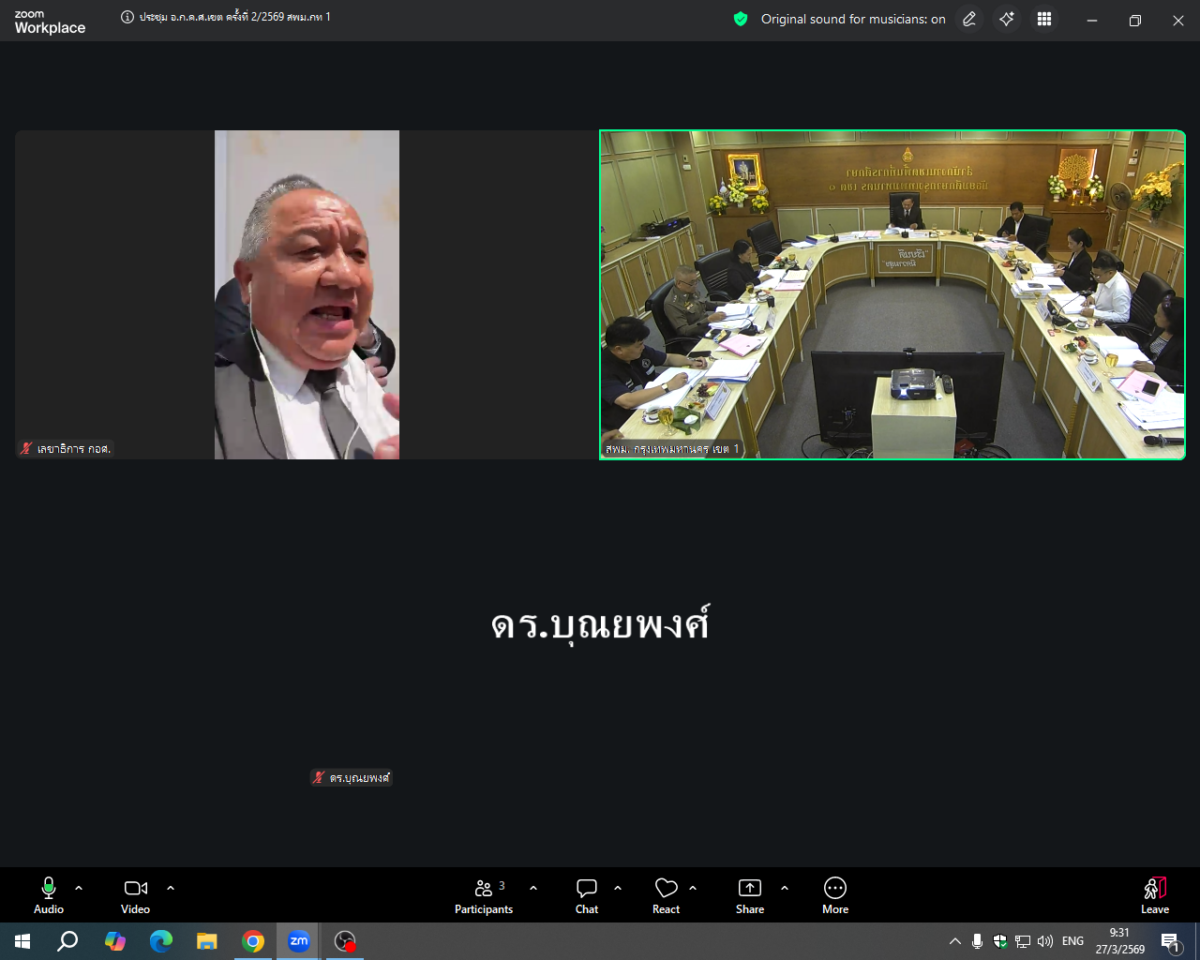Click the meeting info icon beside title

(x=127, y=17)
